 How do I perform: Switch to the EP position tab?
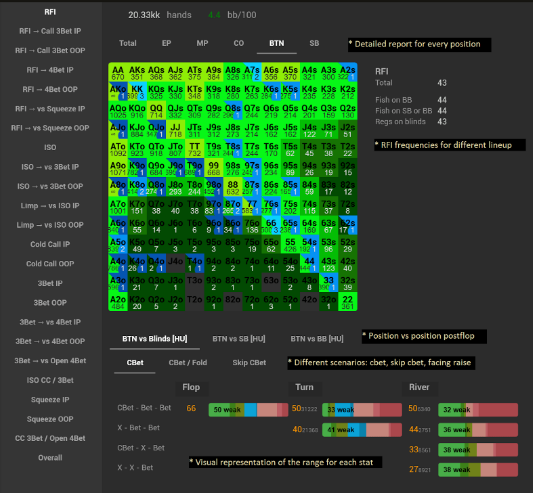click(x=166, y=43)
